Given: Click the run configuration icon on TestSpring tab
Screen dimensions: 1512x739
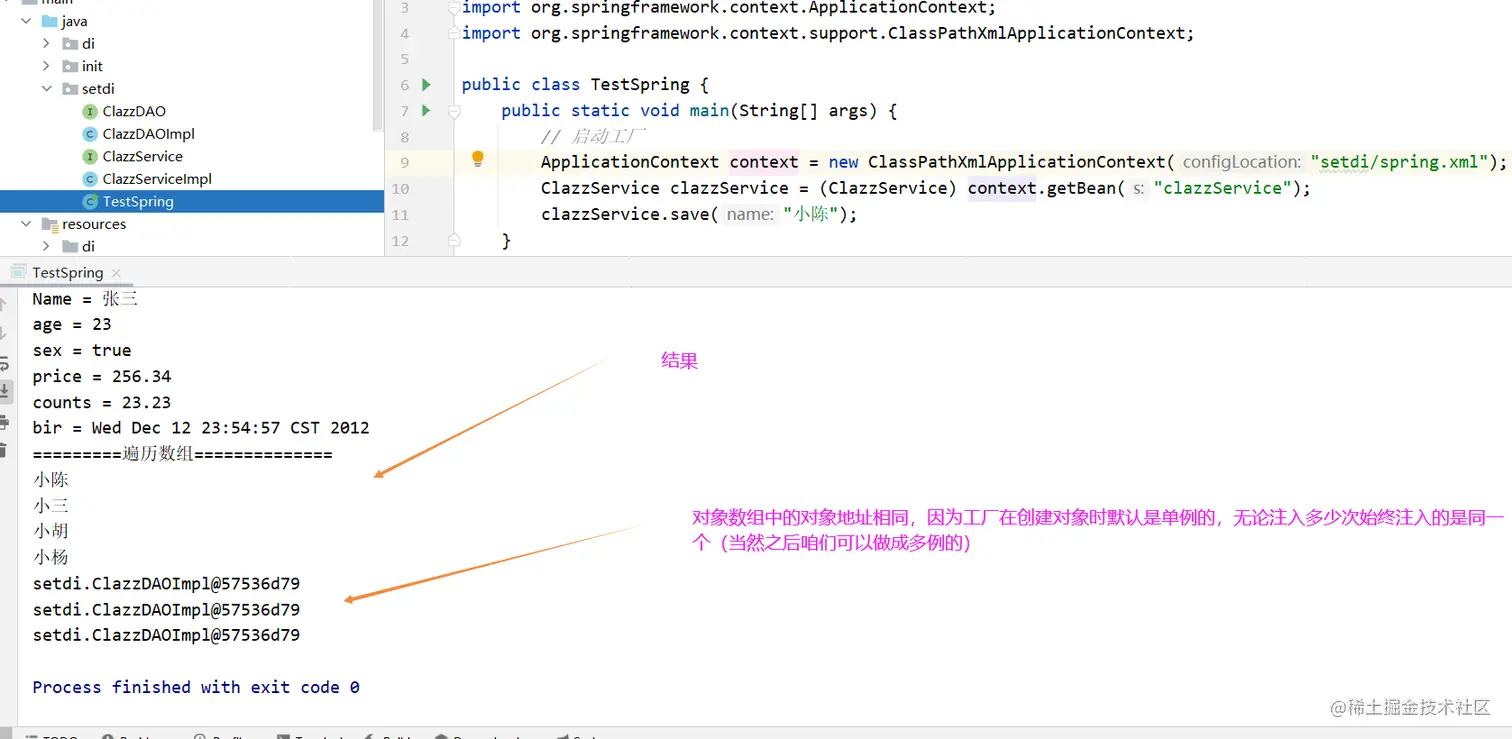Looking at the screenshot, I should tap(18, 272).
